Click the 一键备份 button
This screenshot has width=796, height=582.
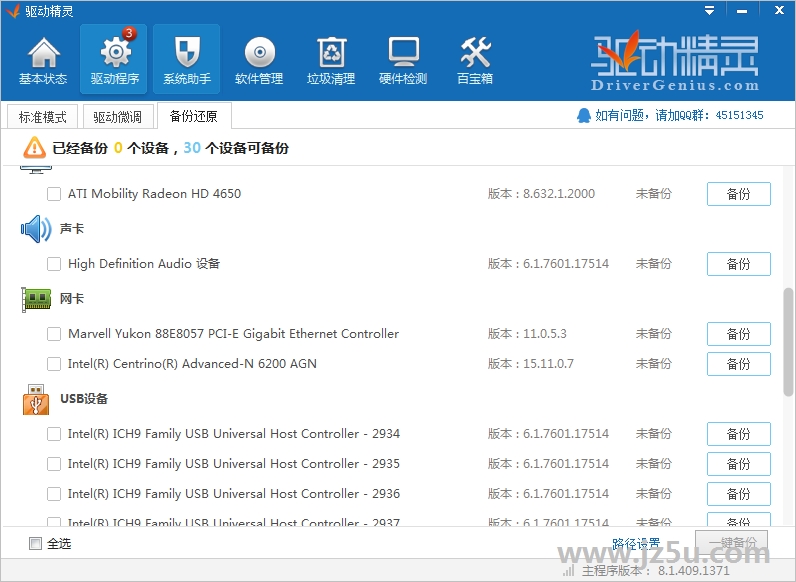coord(732,543)
